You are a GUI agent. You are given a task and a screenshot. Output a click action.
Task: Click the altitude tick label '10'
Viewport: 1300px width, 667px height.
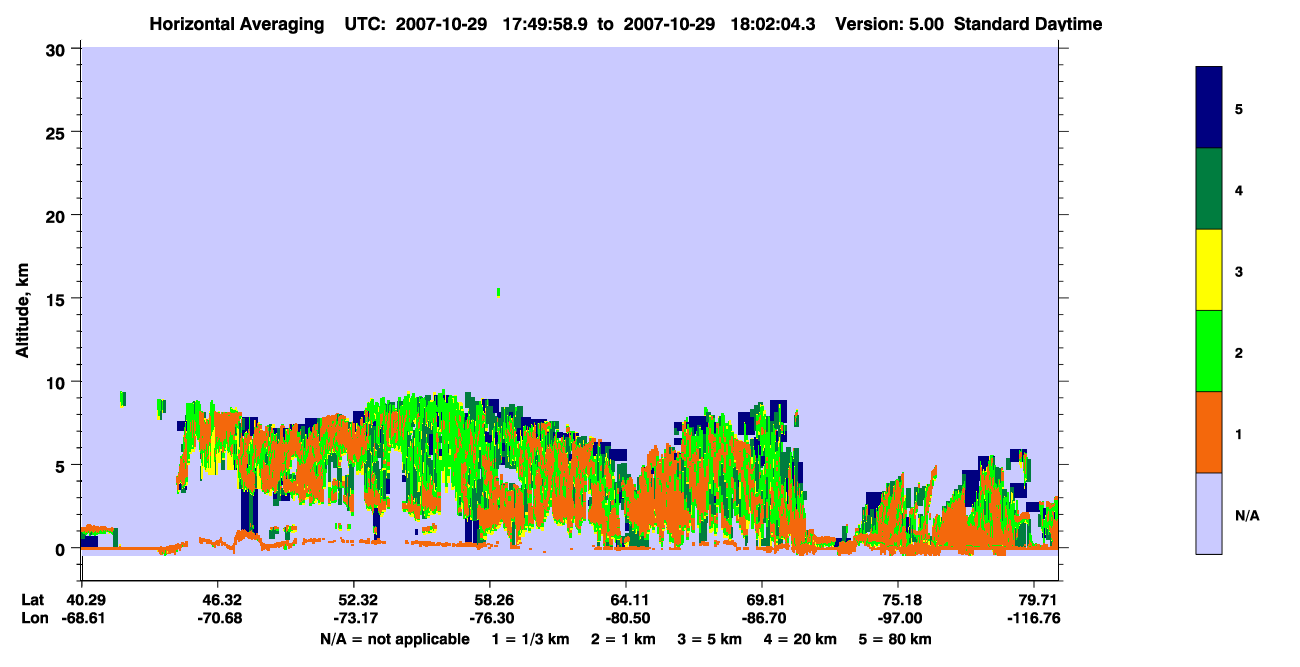click(x=58, y=381)
